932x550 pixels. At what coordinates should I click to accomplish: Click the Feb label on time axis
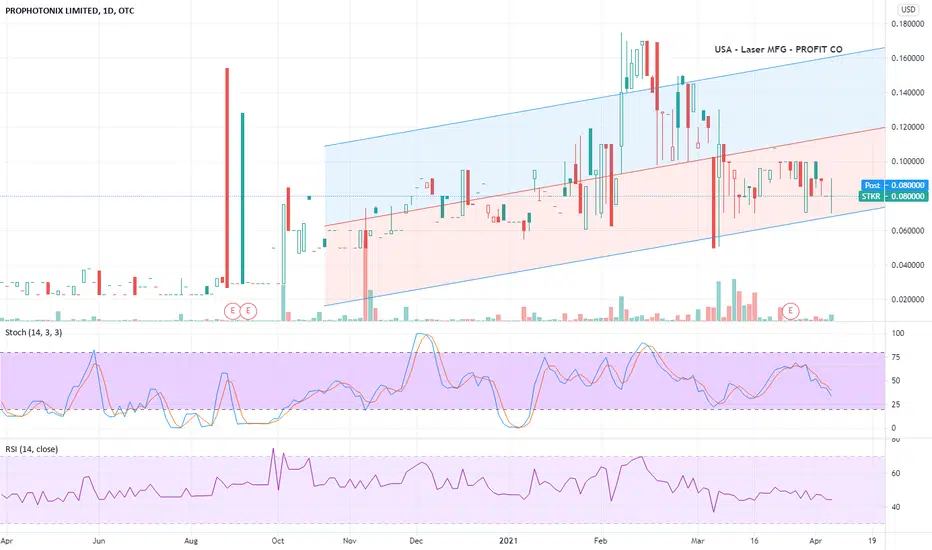coord(600,540)
